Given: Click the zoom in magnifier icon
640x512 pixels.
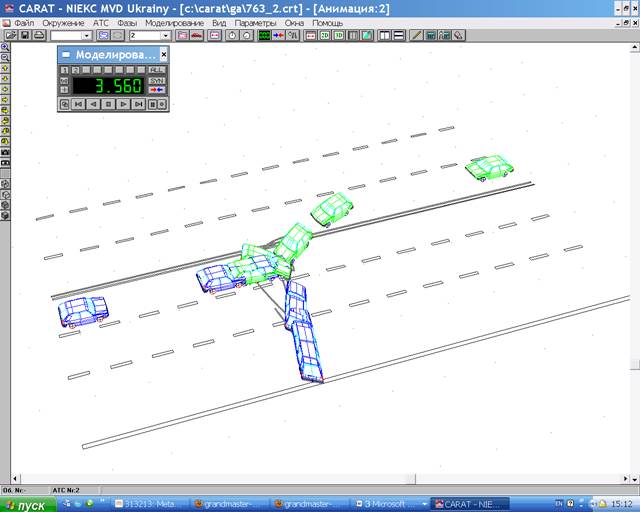Looking at the screenshot, I should click(x=5, y=48).
